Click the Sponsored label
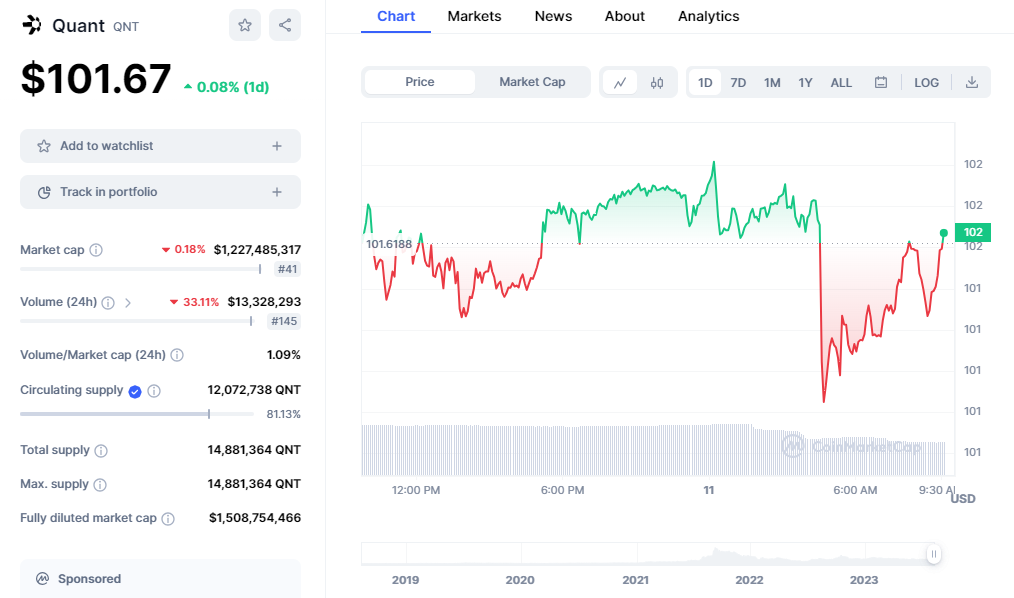Screen dimensions: 1014x598 coord(89,579)
